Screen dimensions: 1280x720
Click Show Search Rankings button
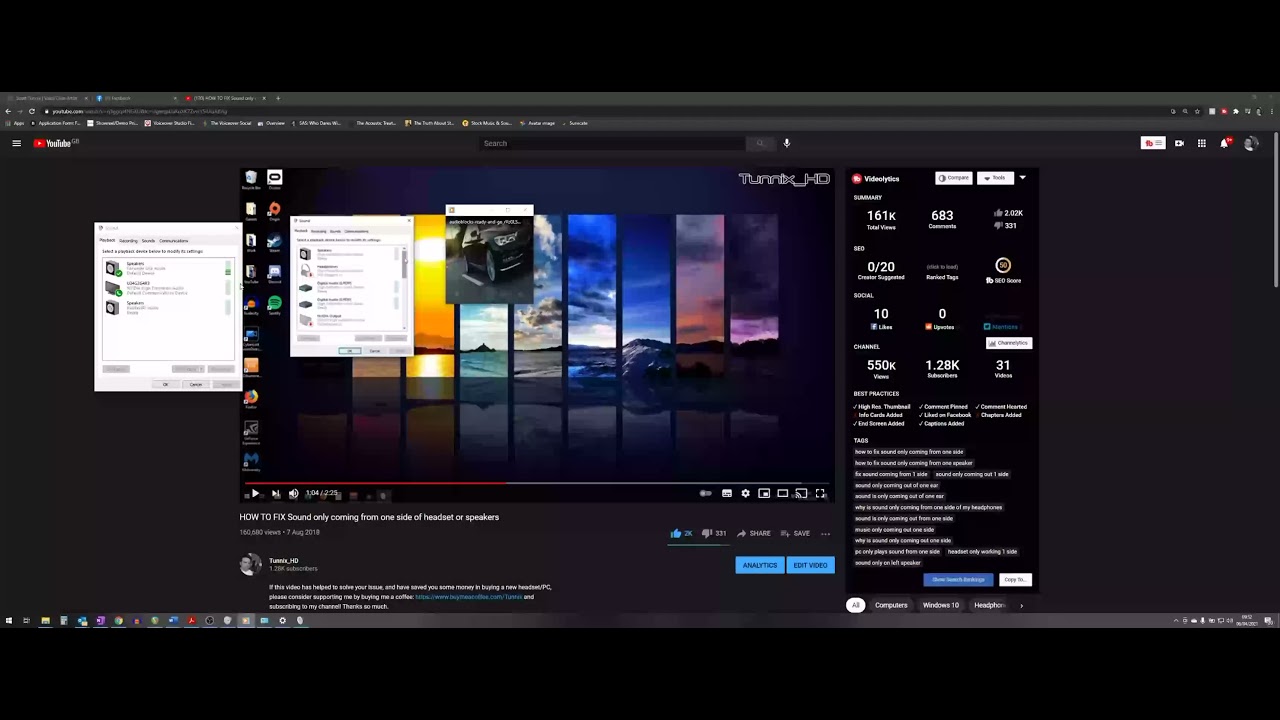pyautogui.click(x=959, y=580)
